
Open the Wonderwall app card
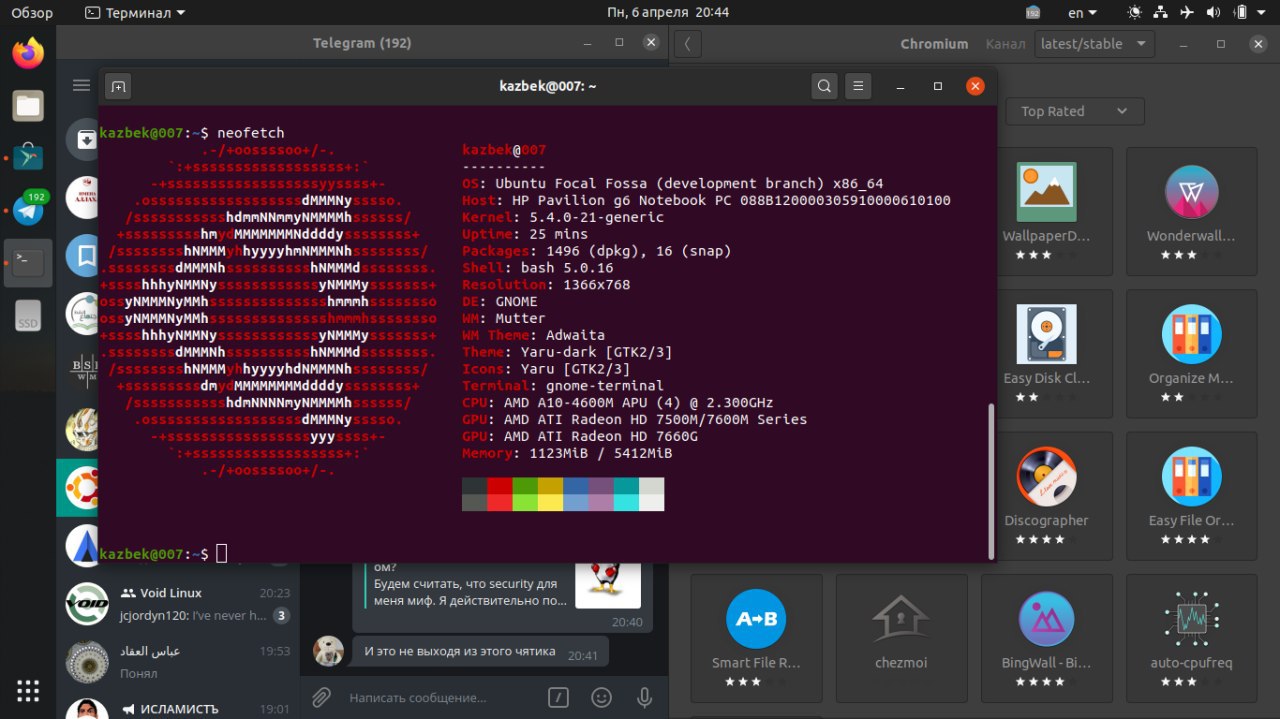tap(1191, 212)
